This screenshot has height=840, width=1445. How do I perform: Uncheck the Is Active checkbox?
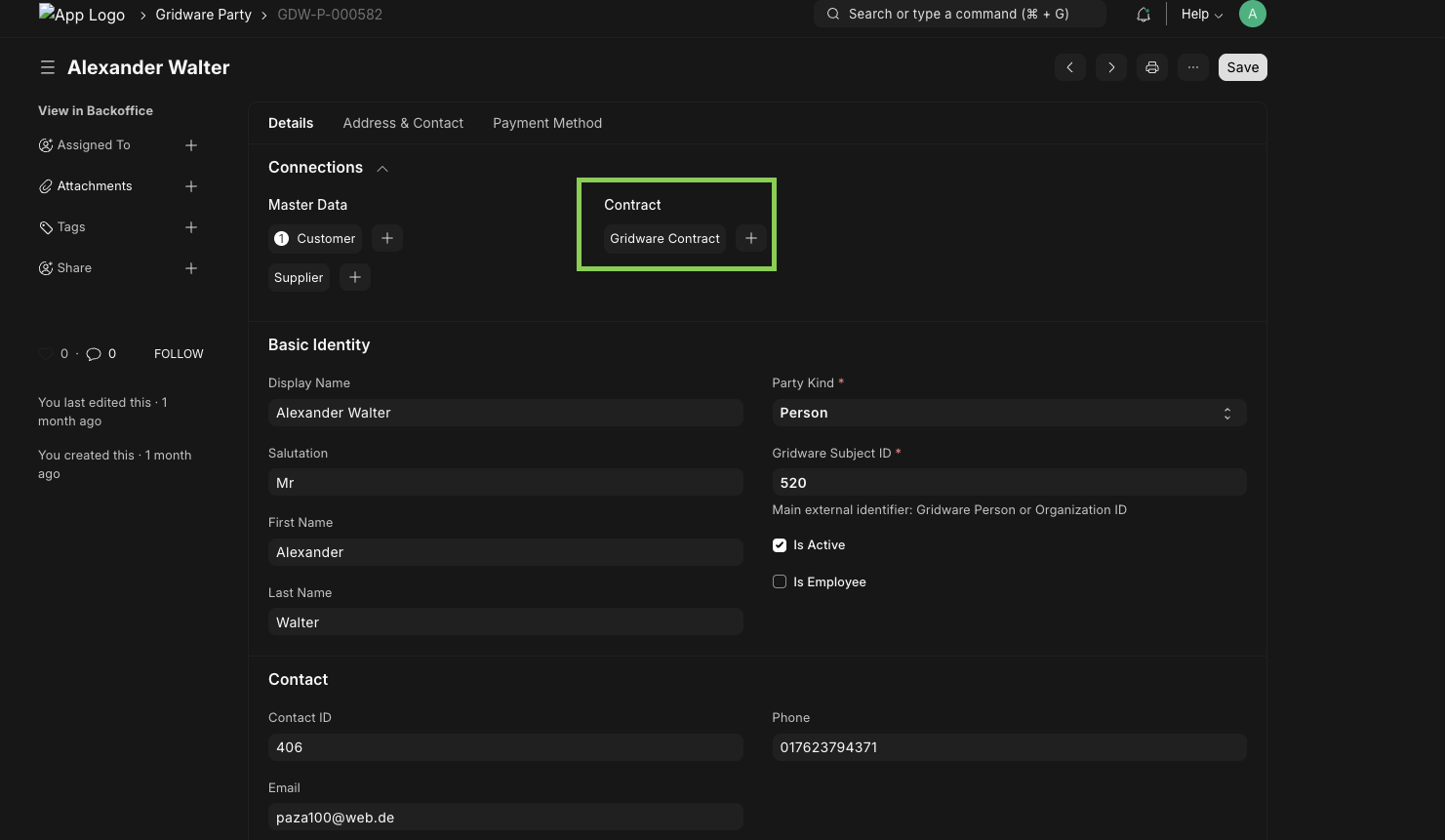tap(780, 545)
